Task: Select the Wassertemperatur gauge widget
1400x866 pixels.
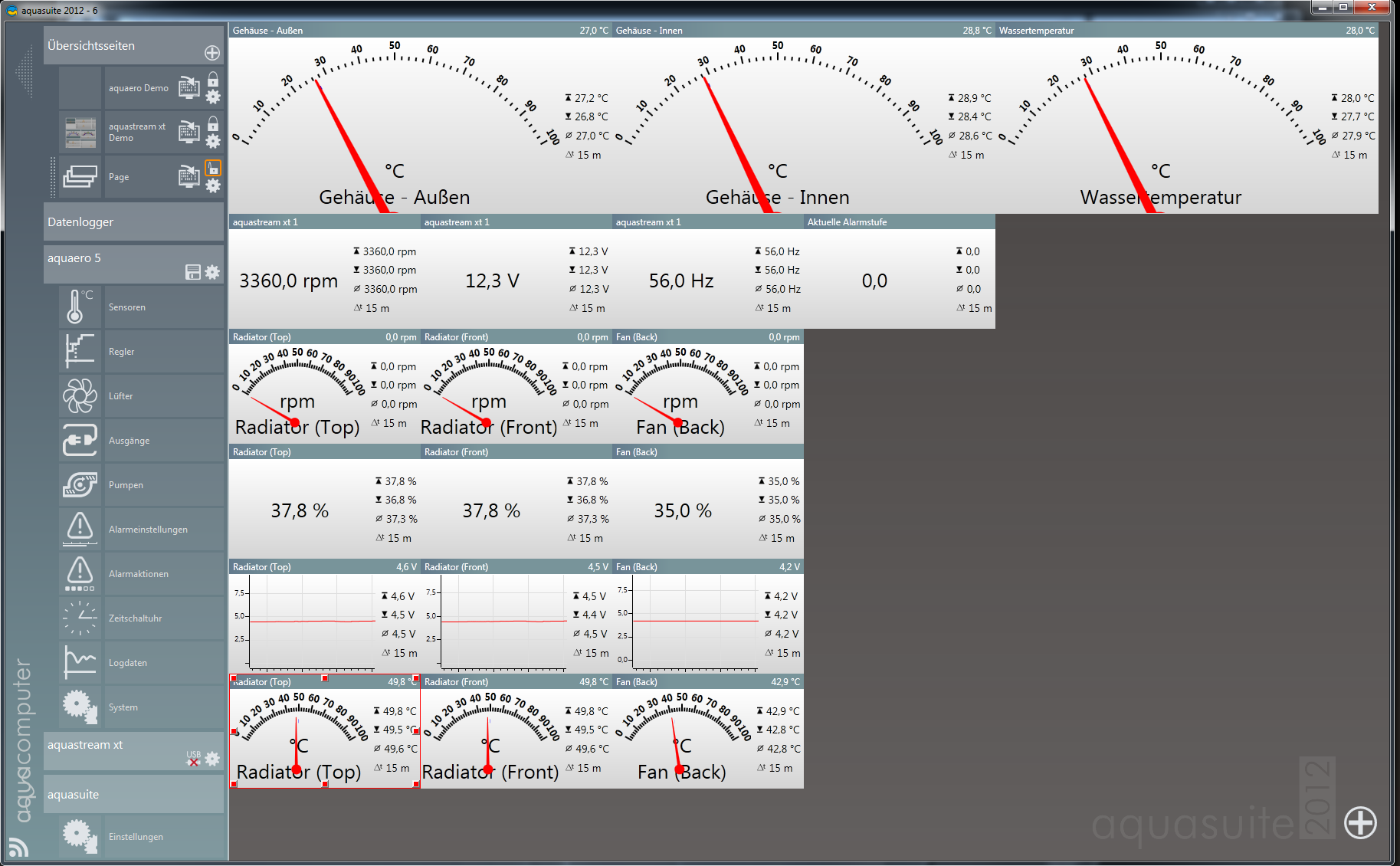Action: click(x=1187, y=118)
